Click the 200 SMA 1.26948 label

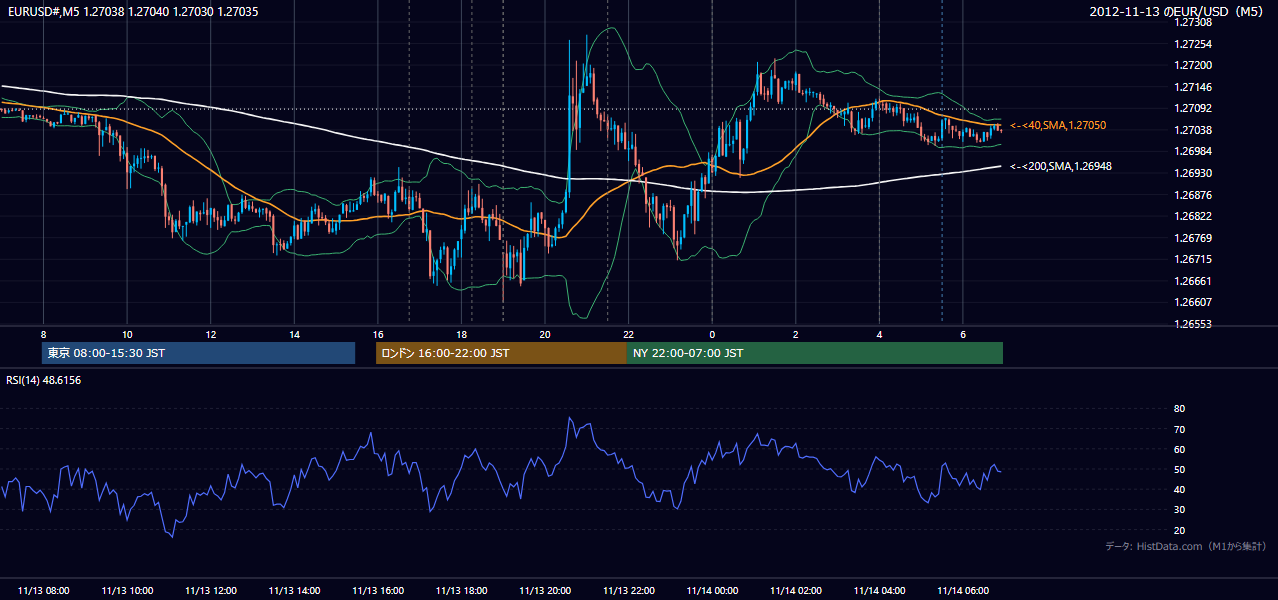point(1061,166)
